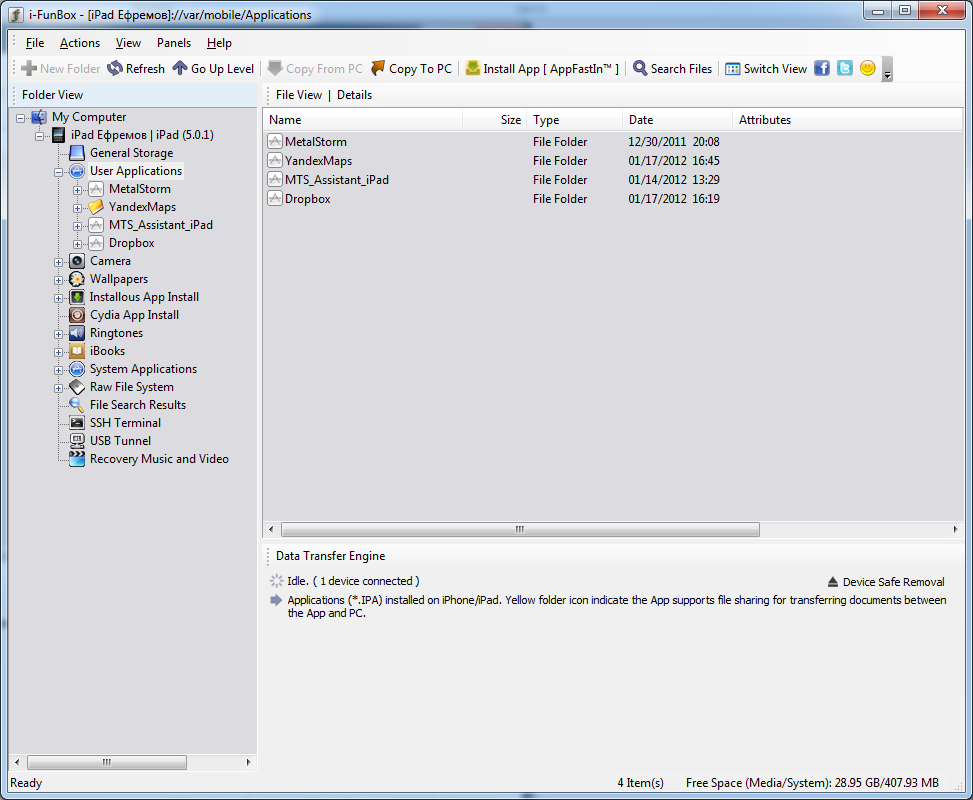Switch to Details tab

354,95
